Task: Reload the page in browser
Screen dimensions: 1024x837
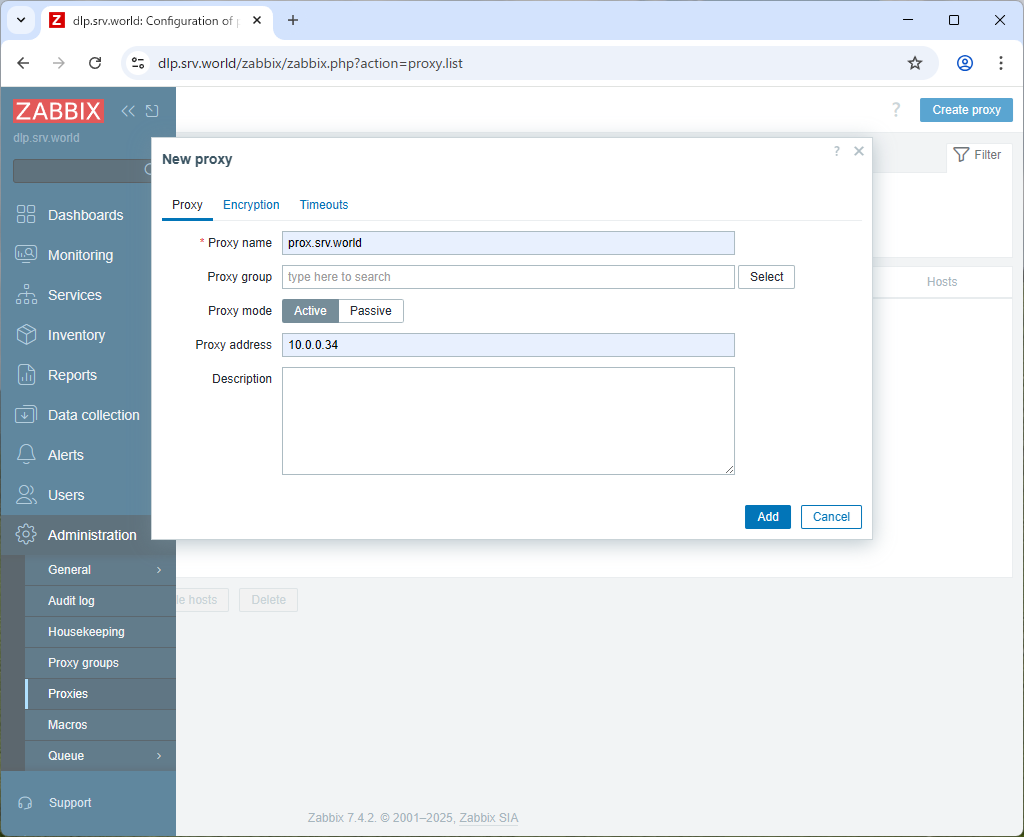Action: coord(95,63)
